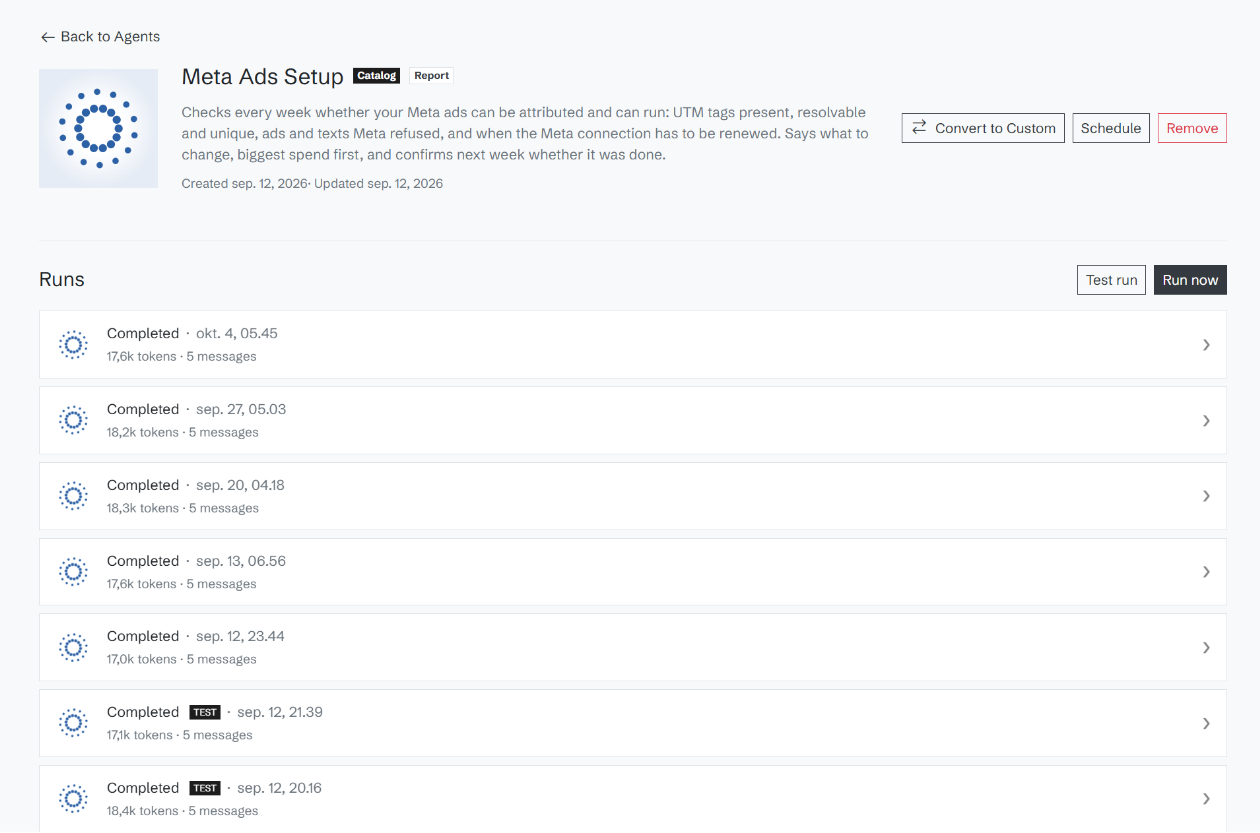Go back to Agents
1260x833 pixels.
click(100, 37)
